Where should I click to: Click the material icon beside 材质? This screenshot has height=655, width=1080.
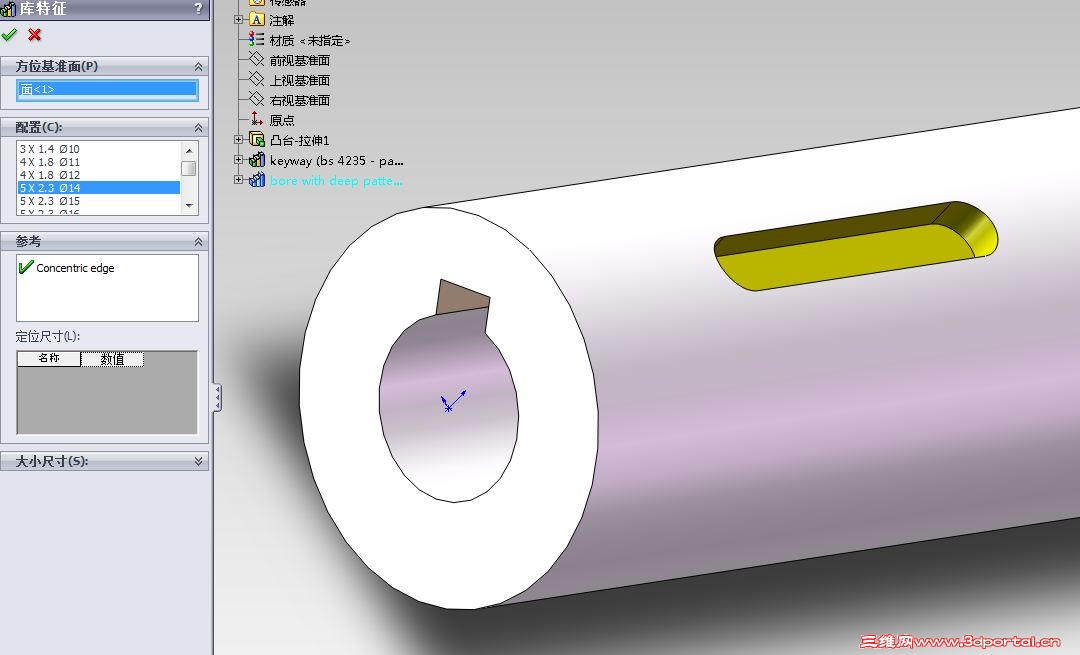pyautogui.click(x=256, y=39)
